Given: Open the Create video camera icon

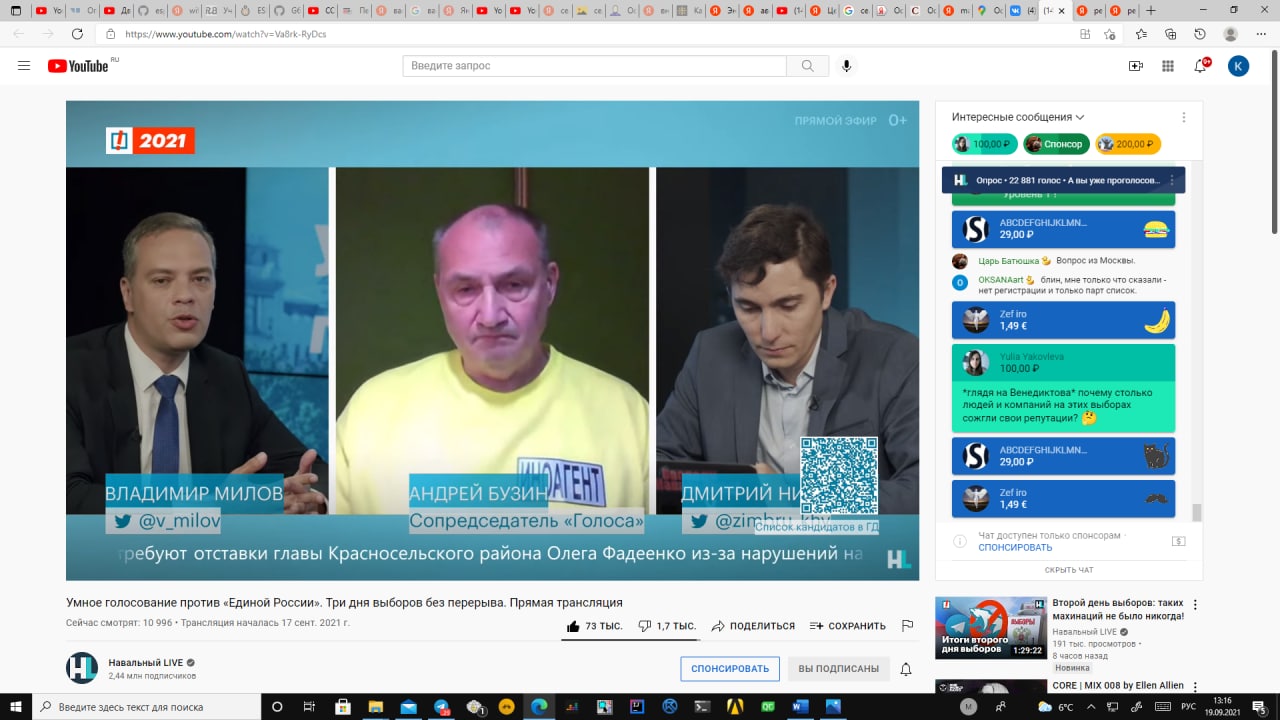Looking at the screenshot, I should click(x=1135, y=66).
